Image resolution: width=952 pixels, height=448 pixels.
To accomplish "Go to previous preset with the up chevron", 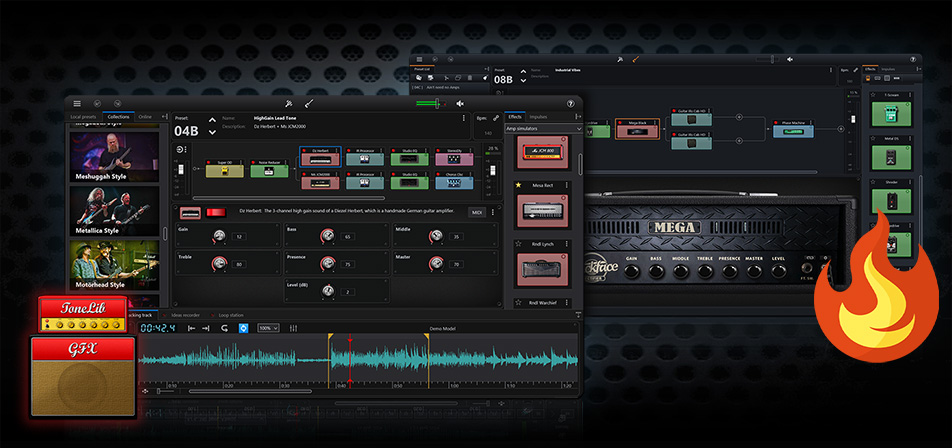I will pyautogui.click(x=212, y=120).
